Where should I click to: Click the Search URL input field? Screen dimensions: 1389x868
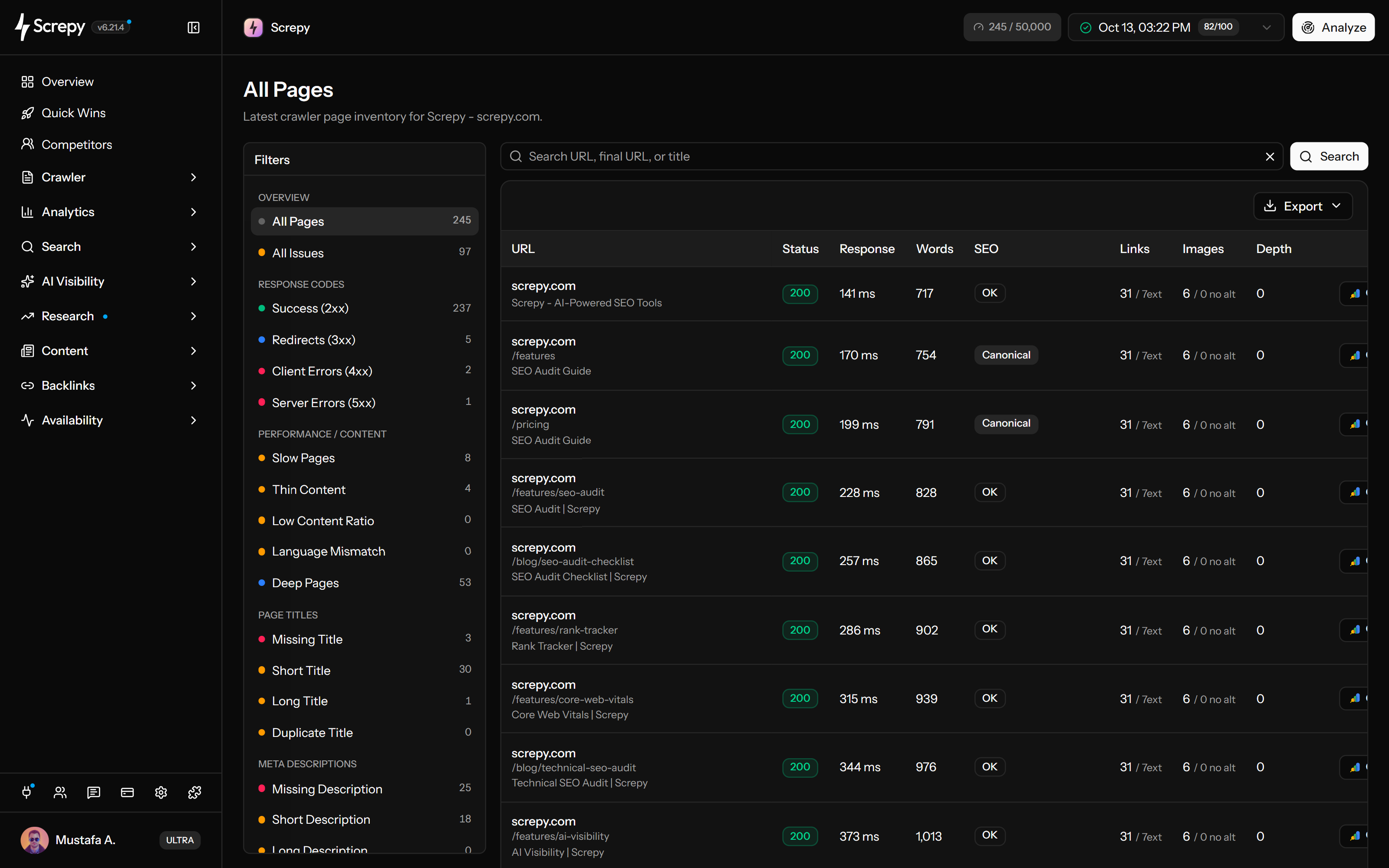click(892, 157)
